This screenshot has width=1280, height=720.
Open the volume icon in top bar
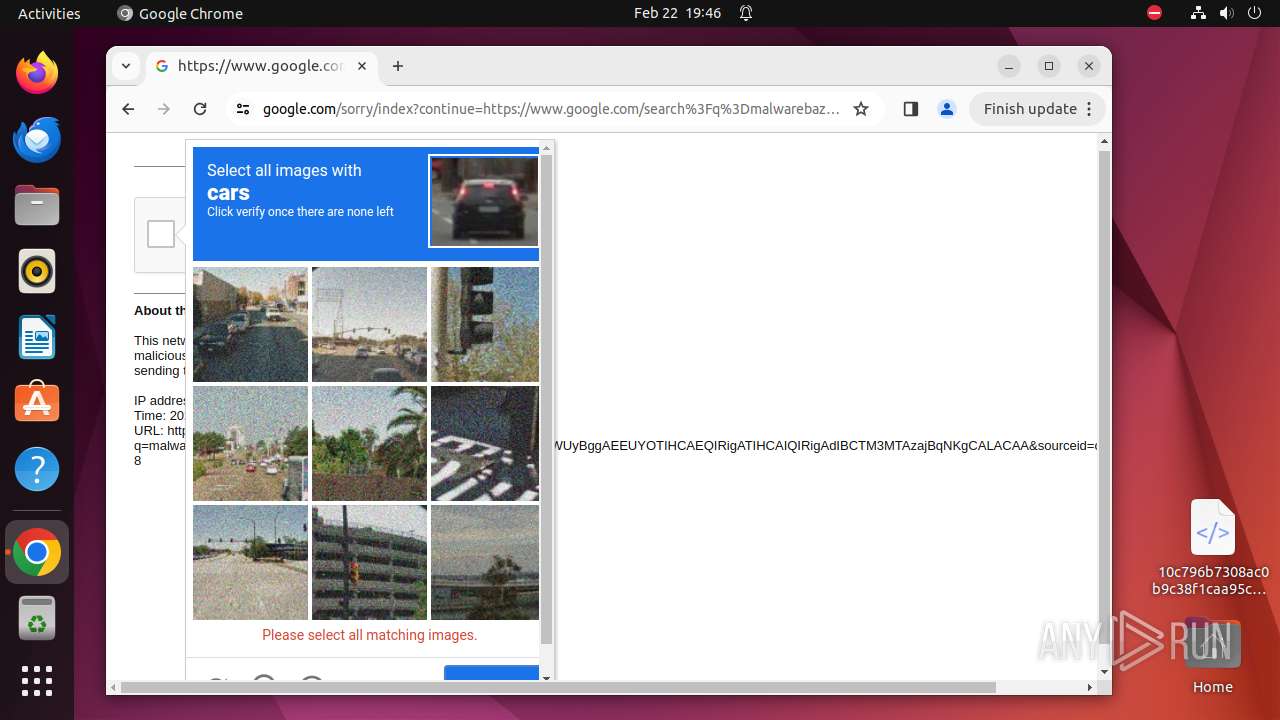coord(1226,13)
